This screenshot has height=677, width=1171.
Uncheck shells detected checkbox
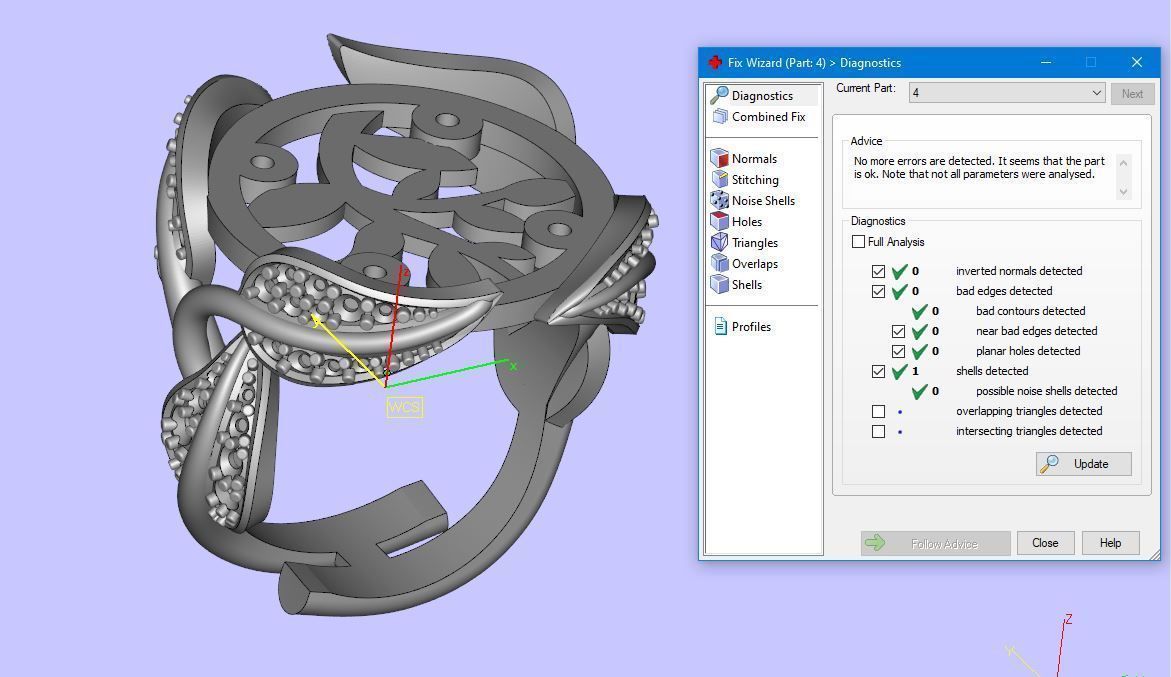click(x=878, y=372)
